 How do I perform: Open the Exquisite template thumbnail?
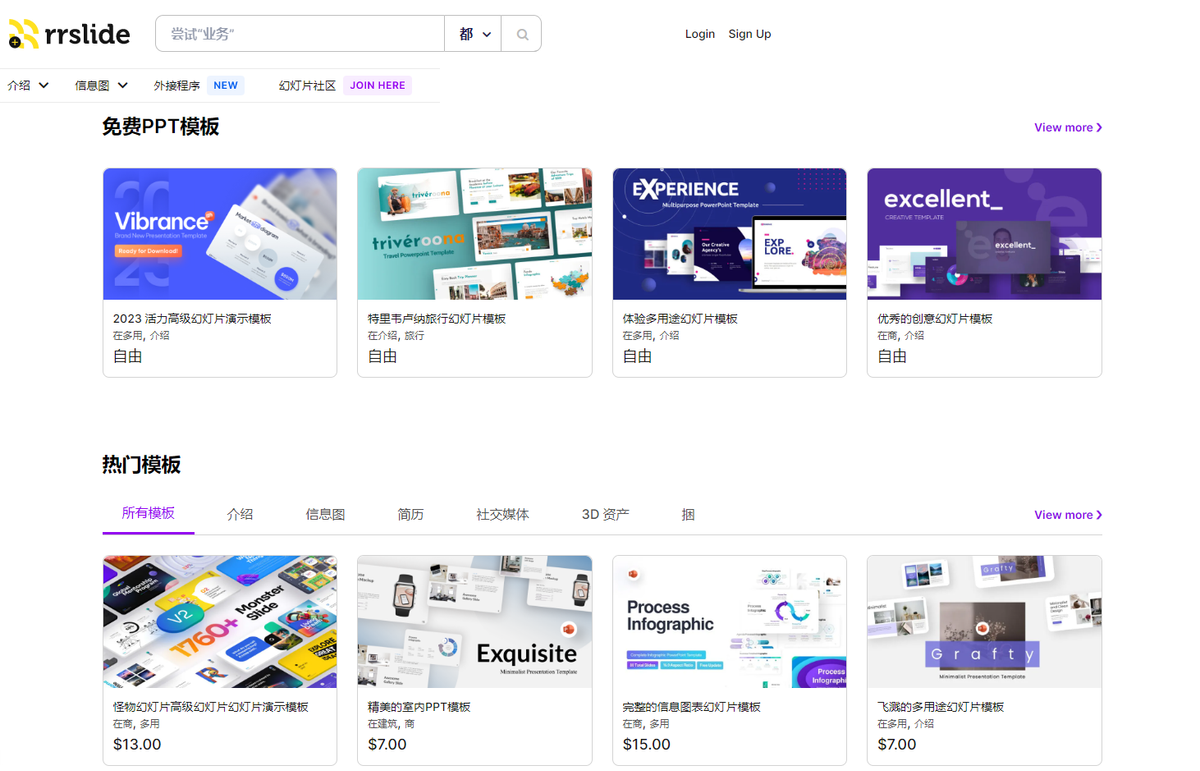[475, 622]
